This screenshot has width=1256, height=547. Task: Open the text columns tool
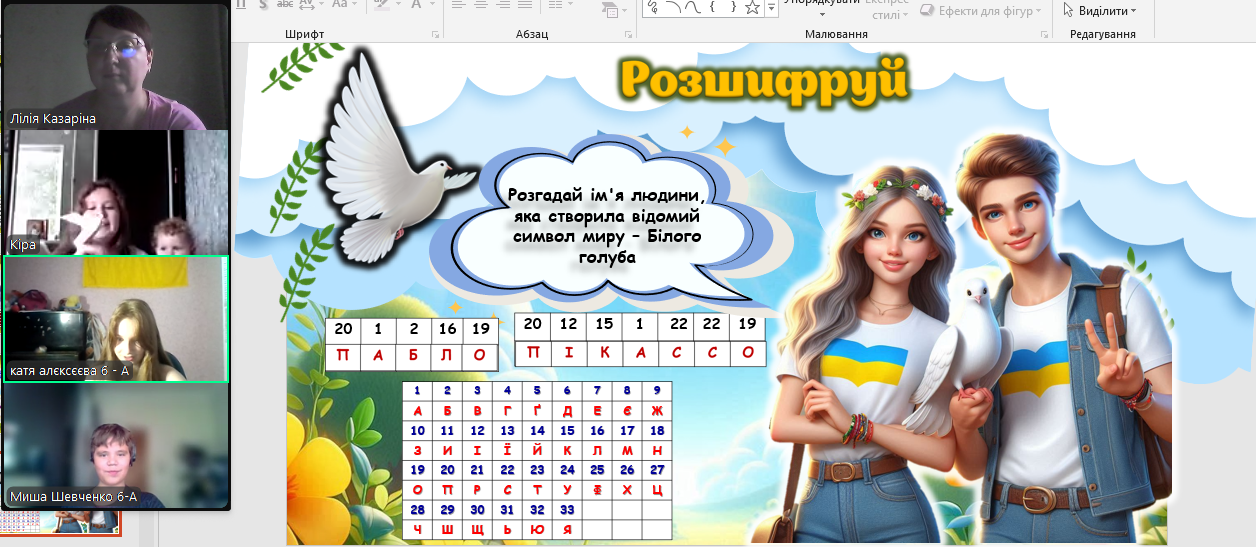pos(555,4)
